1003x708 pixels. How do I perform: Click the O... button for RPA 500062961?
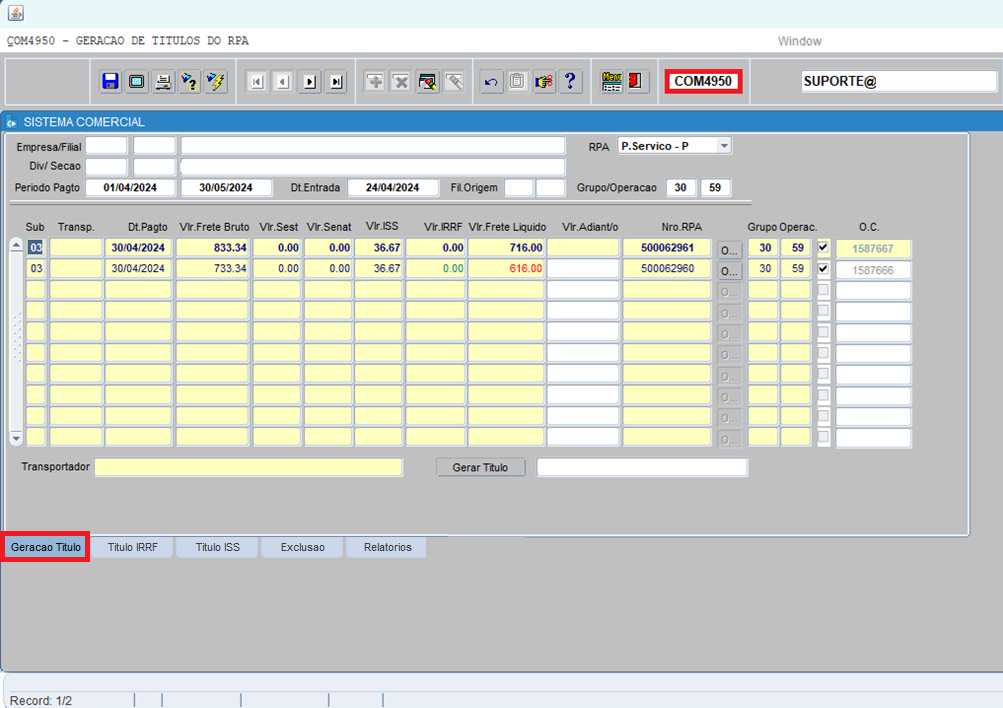pyautogui.click(x=729, y=250)
